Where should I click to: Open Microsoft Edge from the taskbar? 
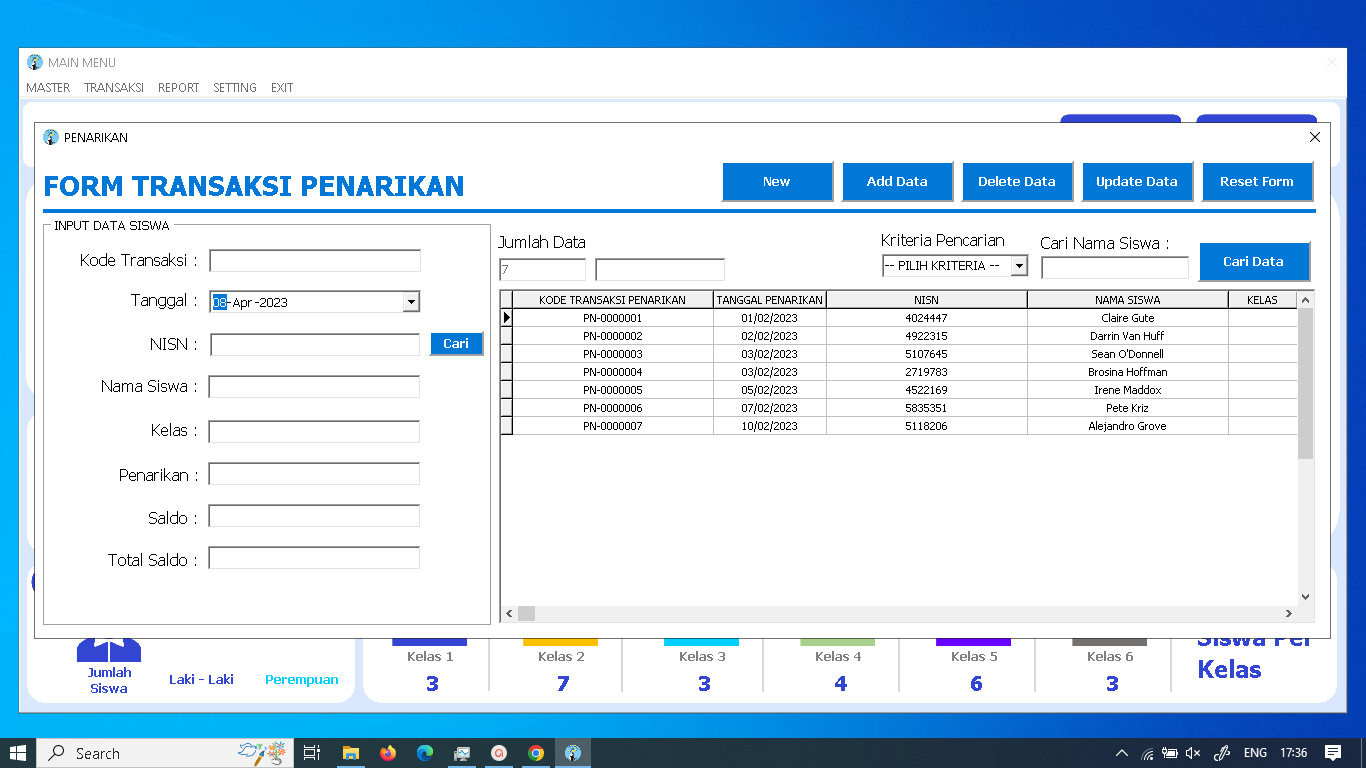tap(425, 753)
